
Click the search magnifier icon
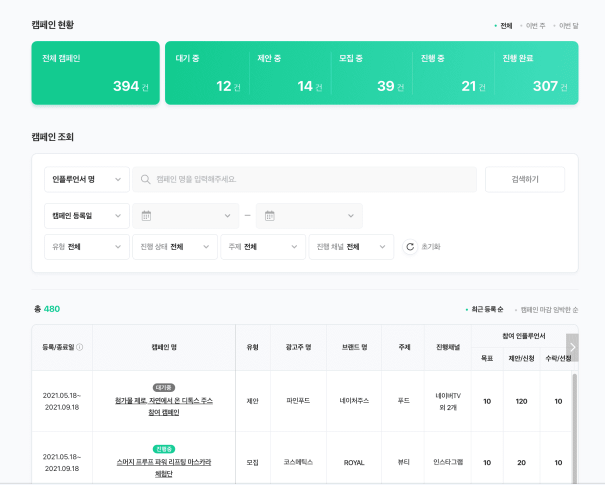point(145,179)
